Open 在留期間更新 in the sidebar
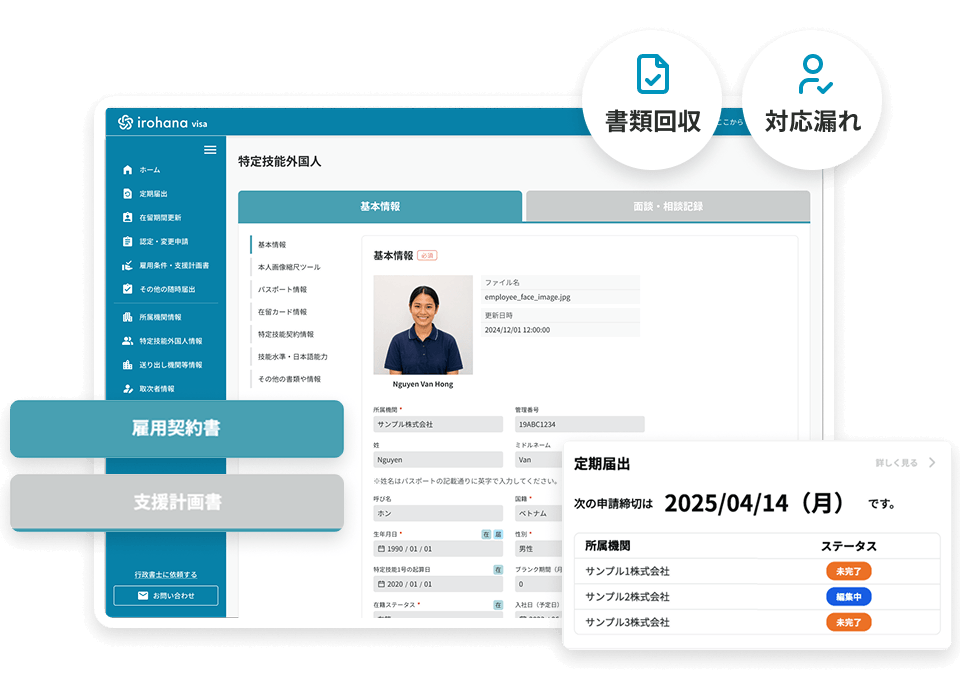The width and height of the screenshot is (960, 680). click(x=160, y=217)
